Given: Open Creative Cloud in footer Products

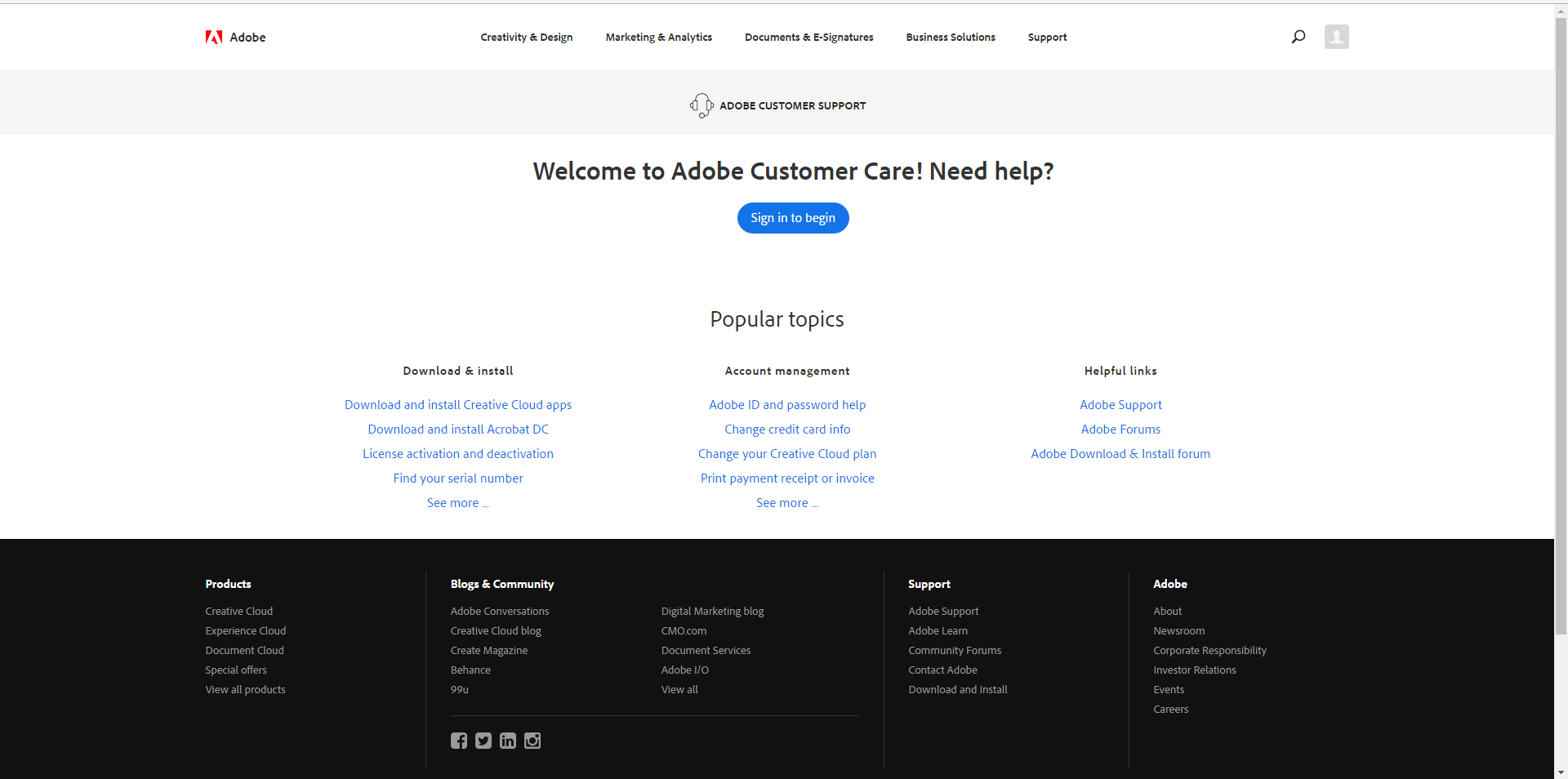Looking at the screenshot, I should pyautogui.click(x=239, y=611).
